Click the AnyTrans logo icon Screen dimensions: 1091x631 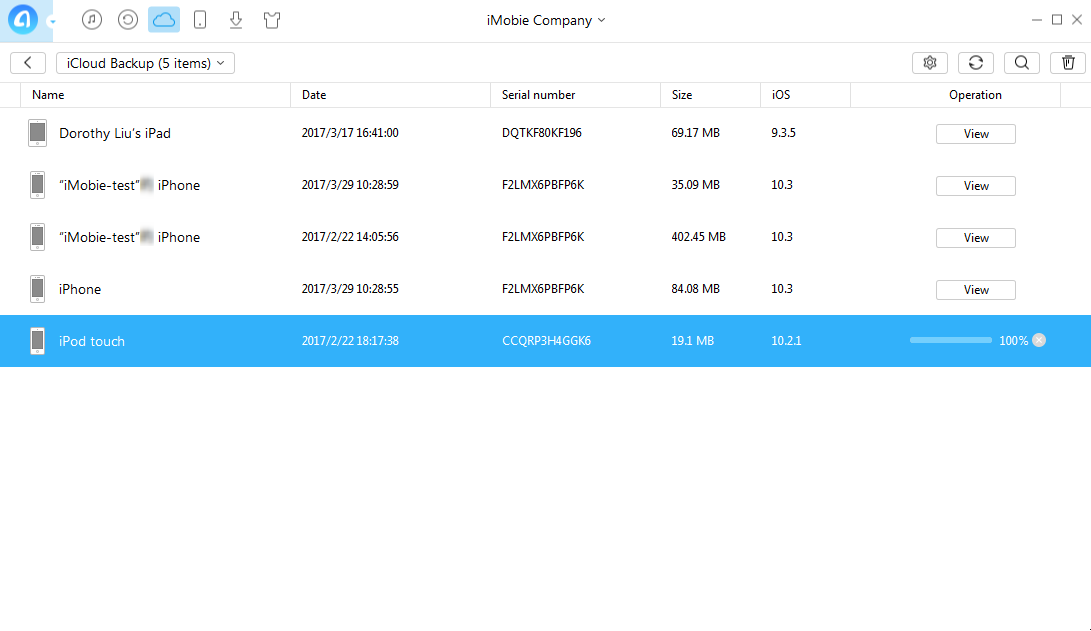point(22,19)
